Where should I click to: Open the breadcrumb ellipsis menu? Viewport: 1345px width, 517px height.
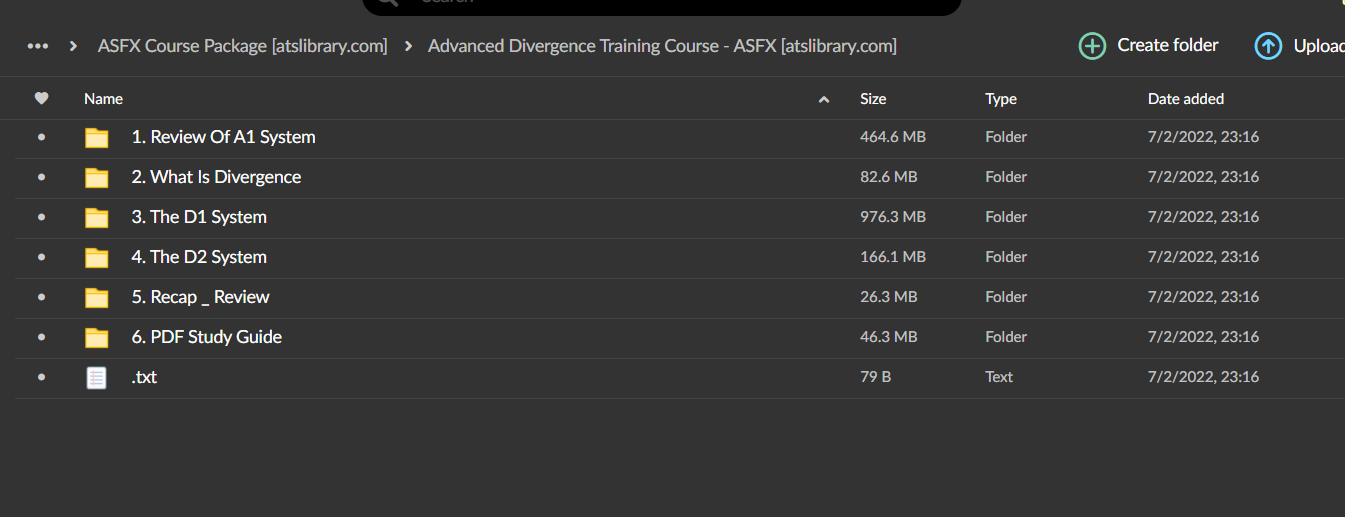38,46
